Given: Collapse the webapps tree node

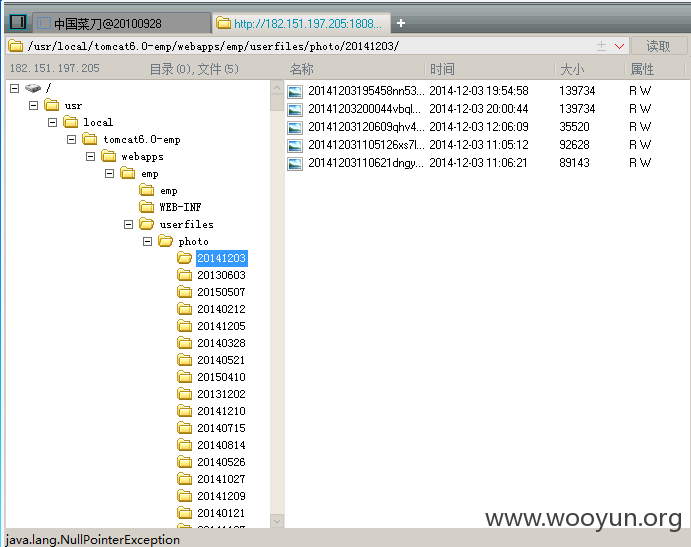Looking at the screenshot, I should point(90,156).
